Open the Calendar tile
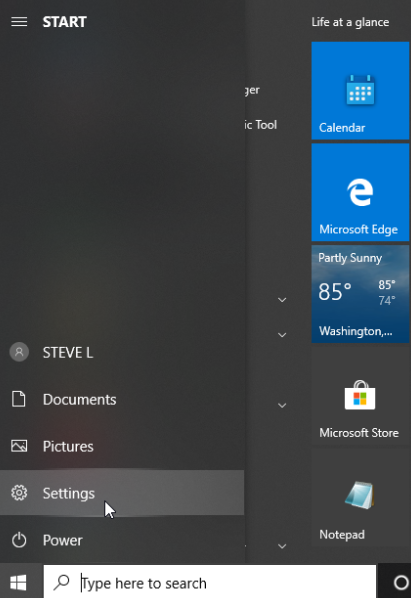 pyautogui.click(x=360, y=91)
